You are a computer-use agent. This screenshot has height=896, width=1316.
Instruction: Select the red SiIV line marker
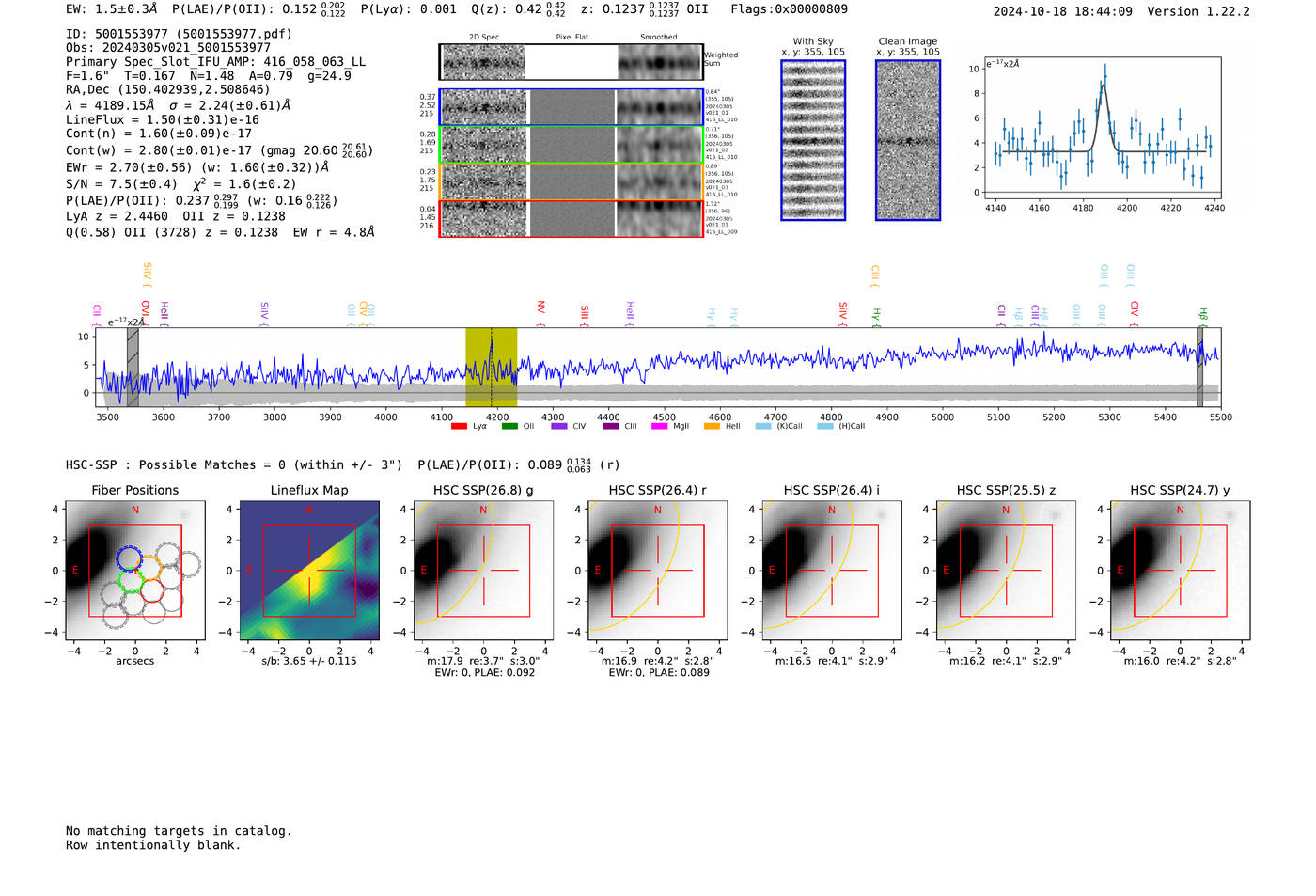(x=843, y=314)
